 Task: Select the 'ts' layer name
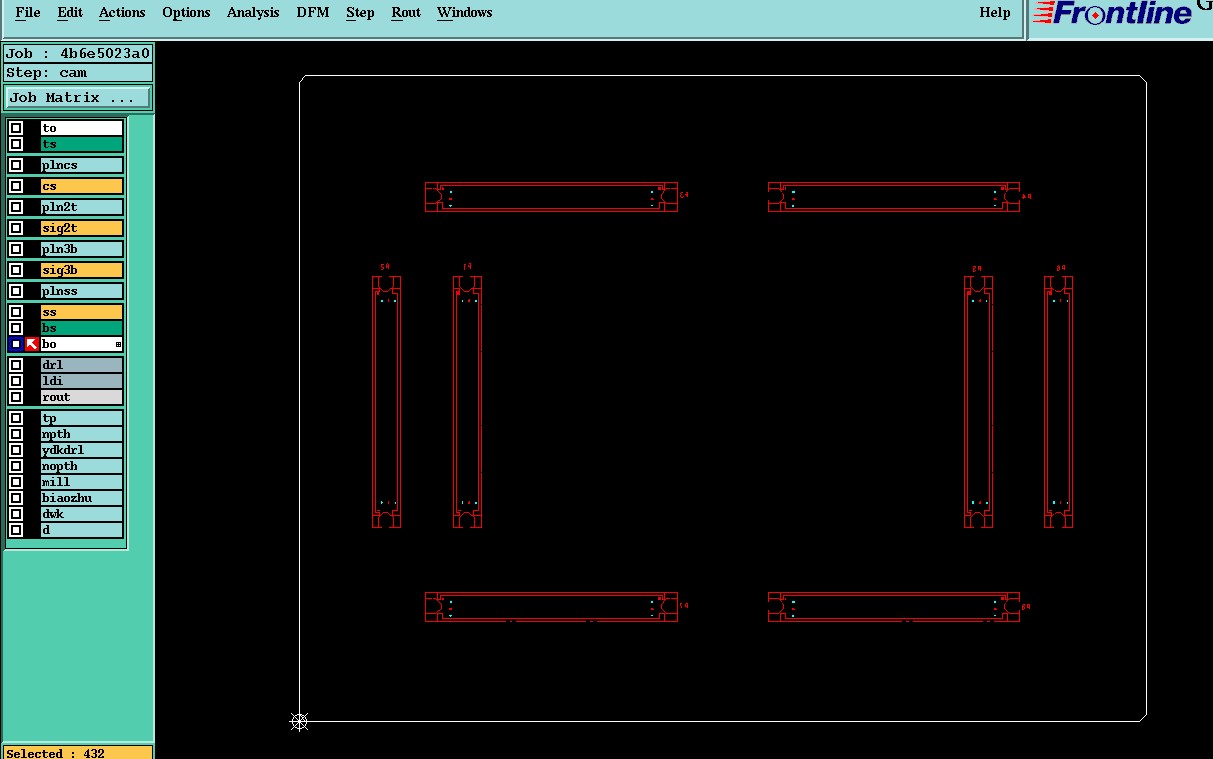click(82, 144)
